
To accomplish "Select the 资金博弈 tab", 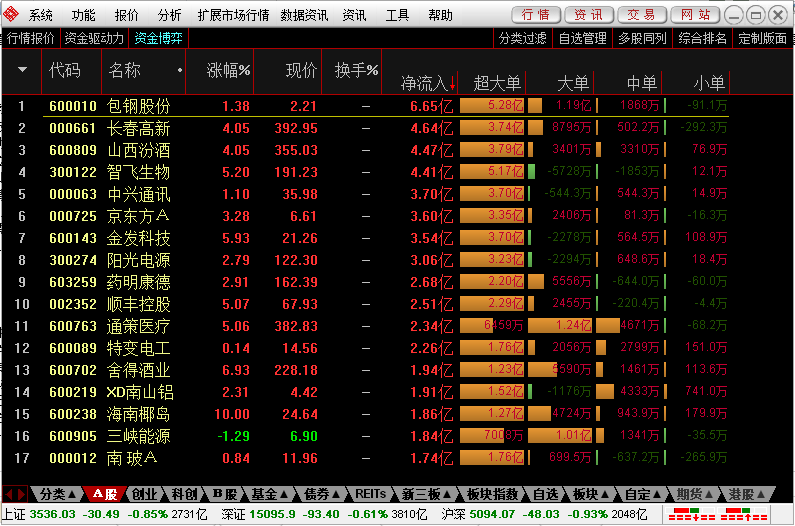I will tap(158, 39).
